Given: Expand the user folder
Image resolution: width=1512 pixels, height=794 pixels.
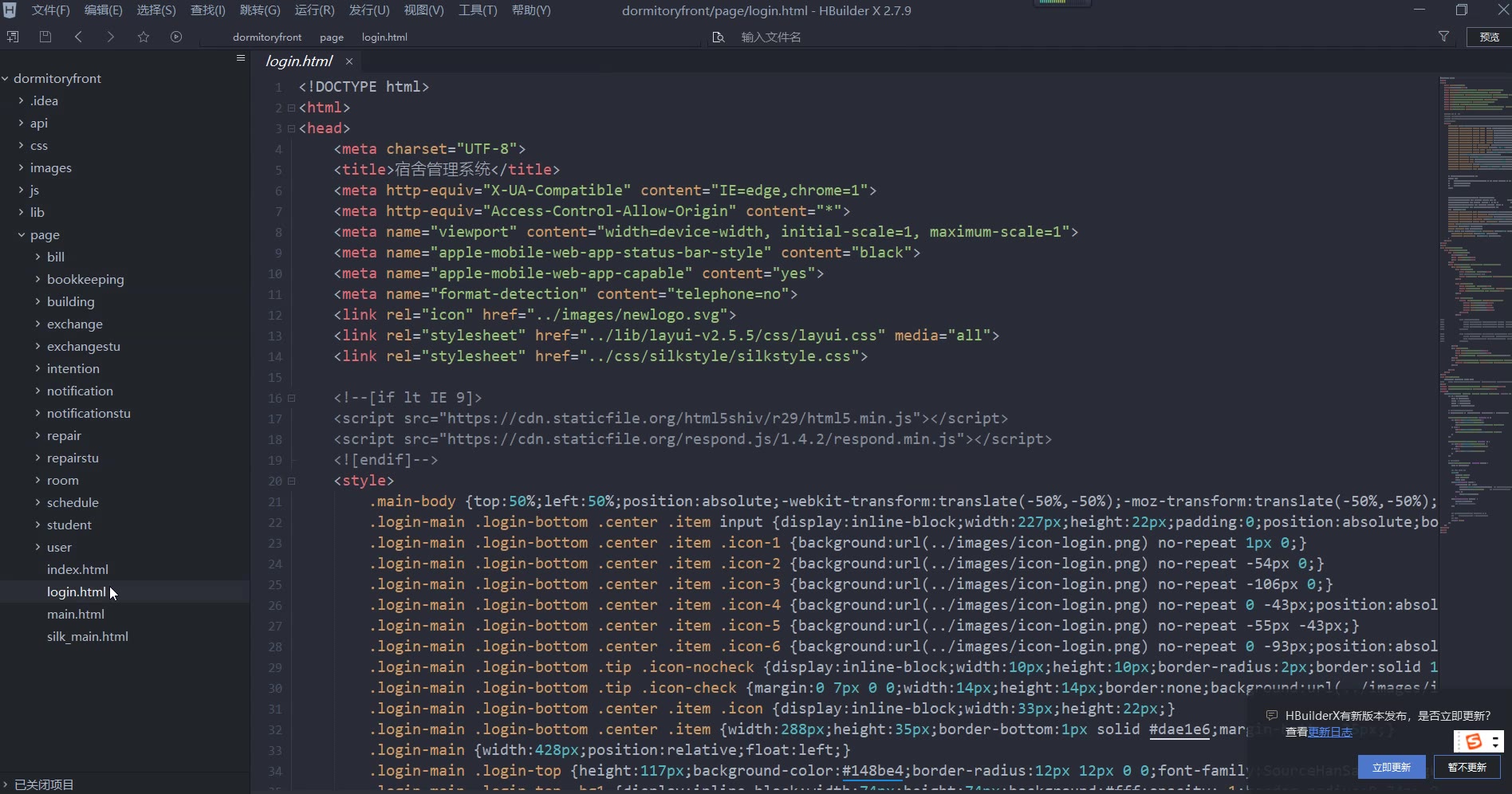Looking at the screenshot, I should (x=38, y=547).
